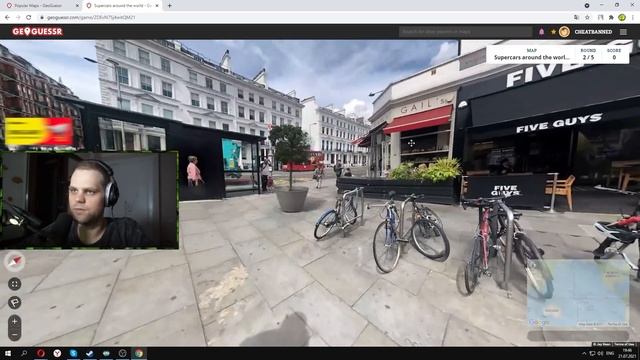Zoom out the street view with minus

(14, 335)
